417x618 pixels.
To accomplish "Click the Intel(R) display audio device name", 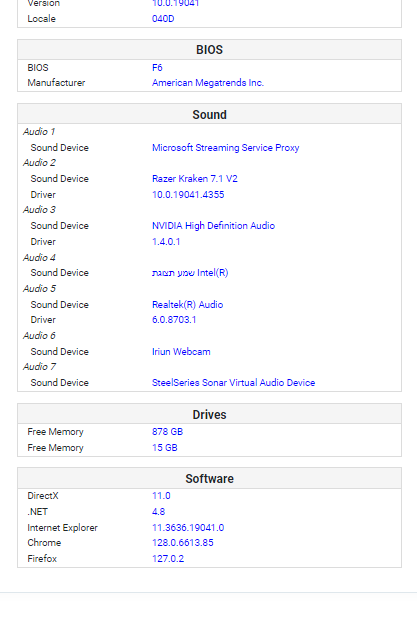I will click(190, 273).
